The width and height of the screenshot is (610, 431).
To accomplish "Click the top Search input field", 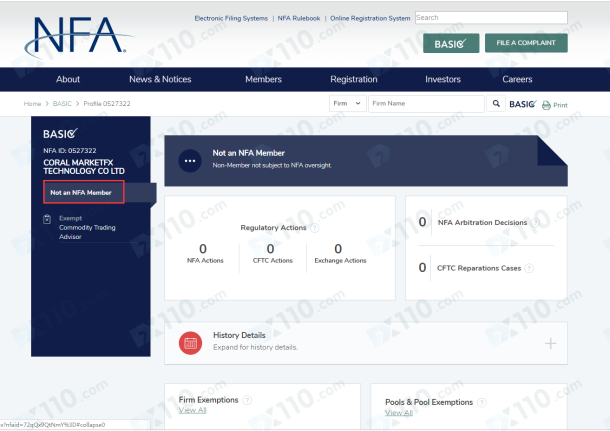I will point(491,18).
